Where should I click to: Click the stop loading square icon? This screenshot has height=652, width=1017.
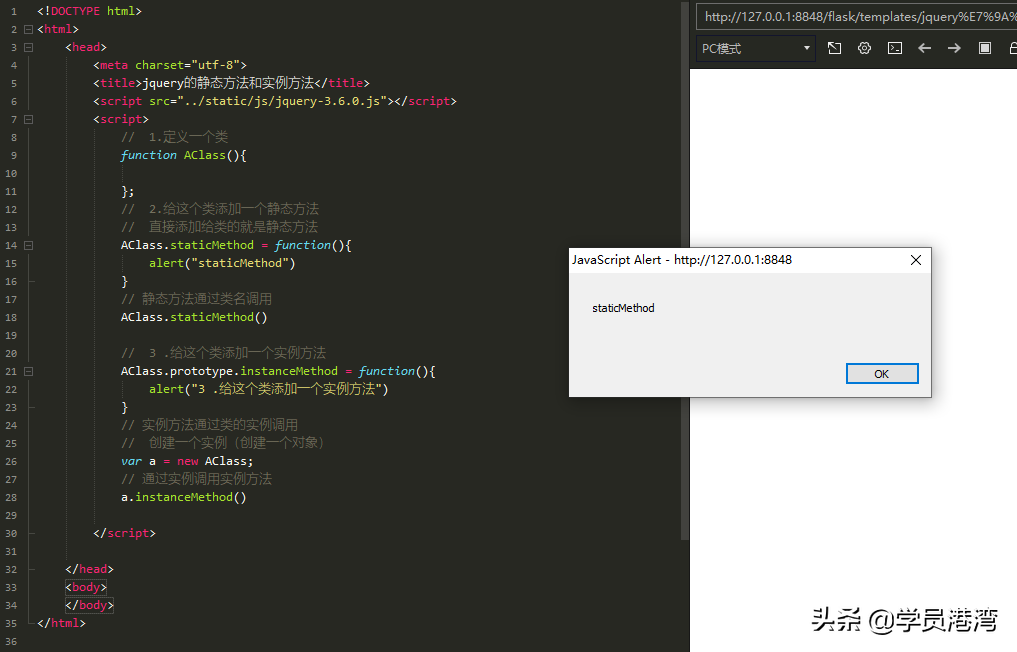[x=985, y=48]
